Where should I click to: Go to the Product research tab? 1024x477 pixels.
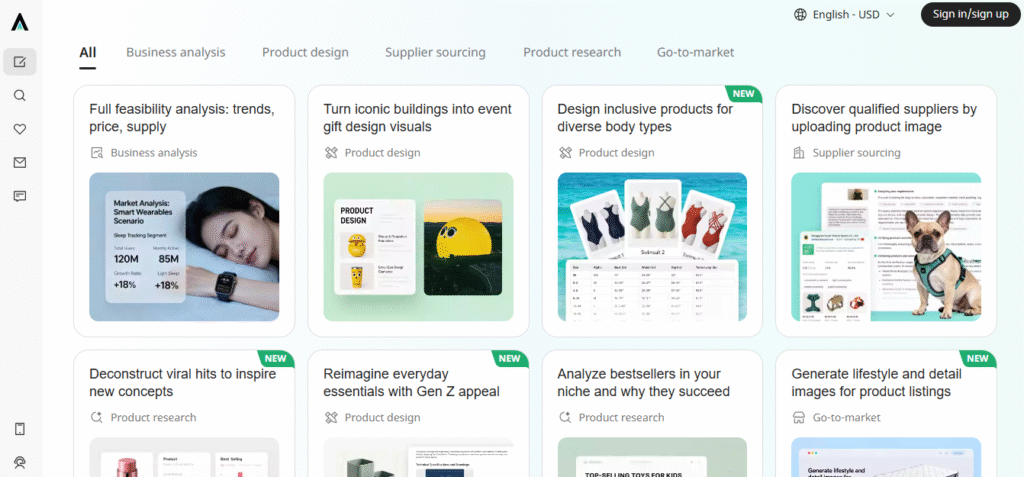pos(571,52)
